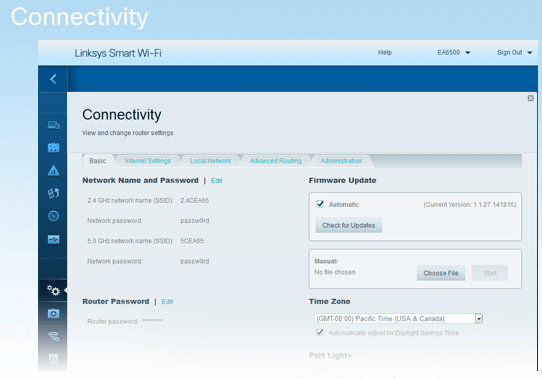
Task: Expand the EA6500 router menu
Action: [x=454, y=53]
